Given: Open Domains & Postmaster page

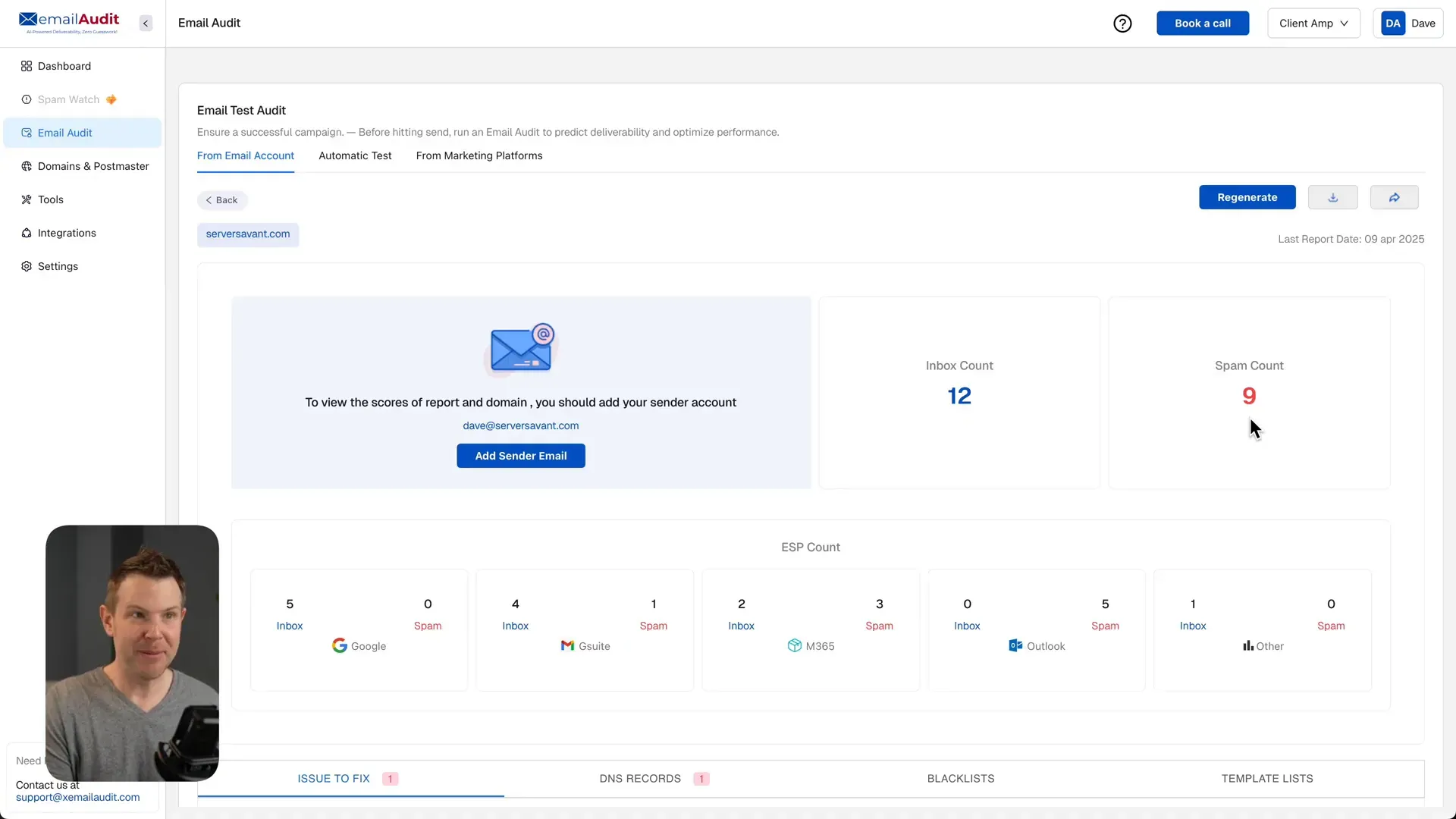Looking at the screenshot, I should [83, 166].
